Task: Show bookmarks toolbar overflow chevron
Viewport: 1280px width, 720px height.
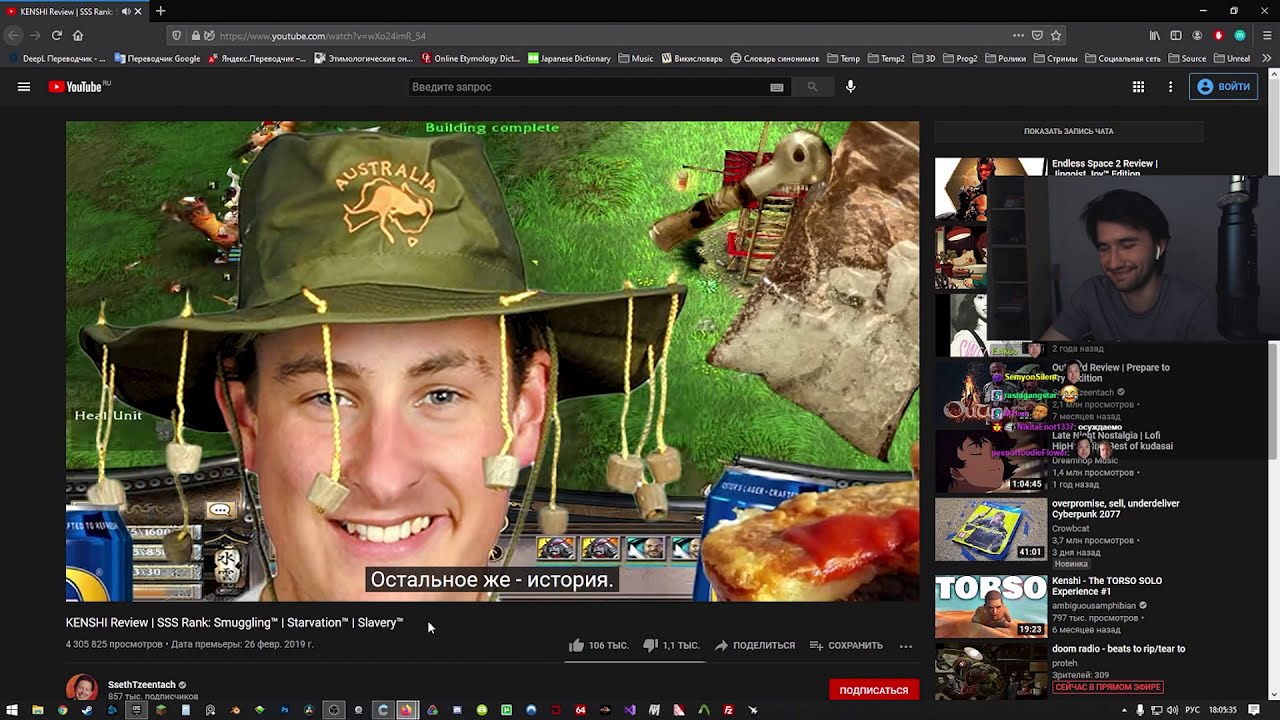Action: click(x=1267, y=58)
